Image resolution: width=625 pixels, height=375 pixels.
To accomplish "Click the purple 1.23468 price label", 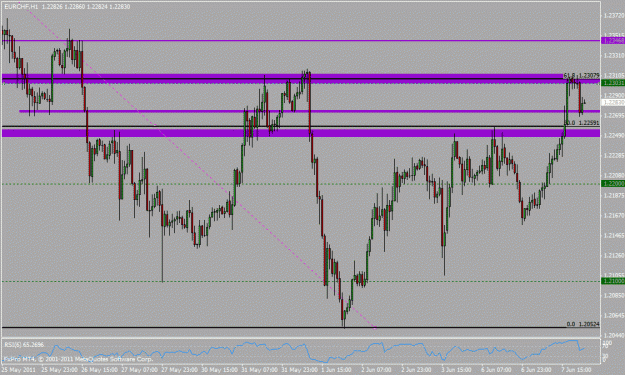I will (x=613, y=41).
